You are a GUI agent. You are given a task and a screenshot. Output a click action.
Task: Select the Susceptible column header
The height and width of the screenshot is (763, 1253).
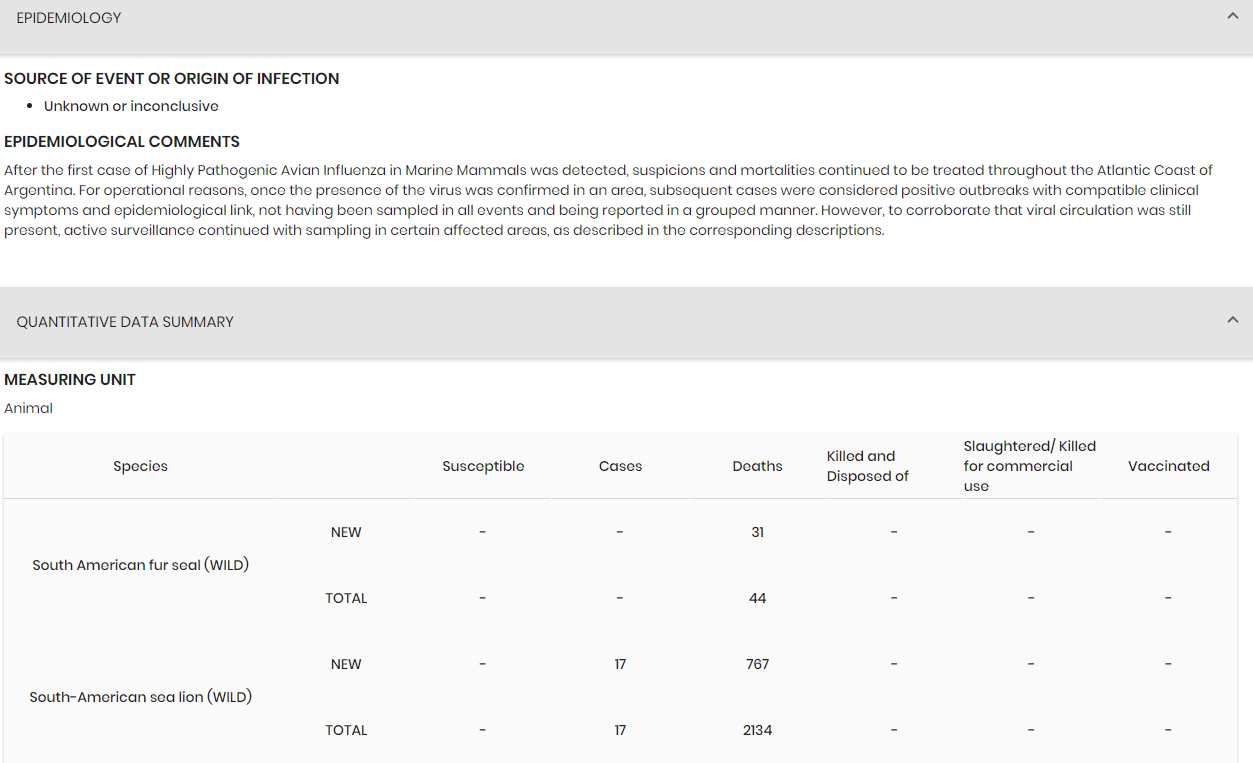483,466
